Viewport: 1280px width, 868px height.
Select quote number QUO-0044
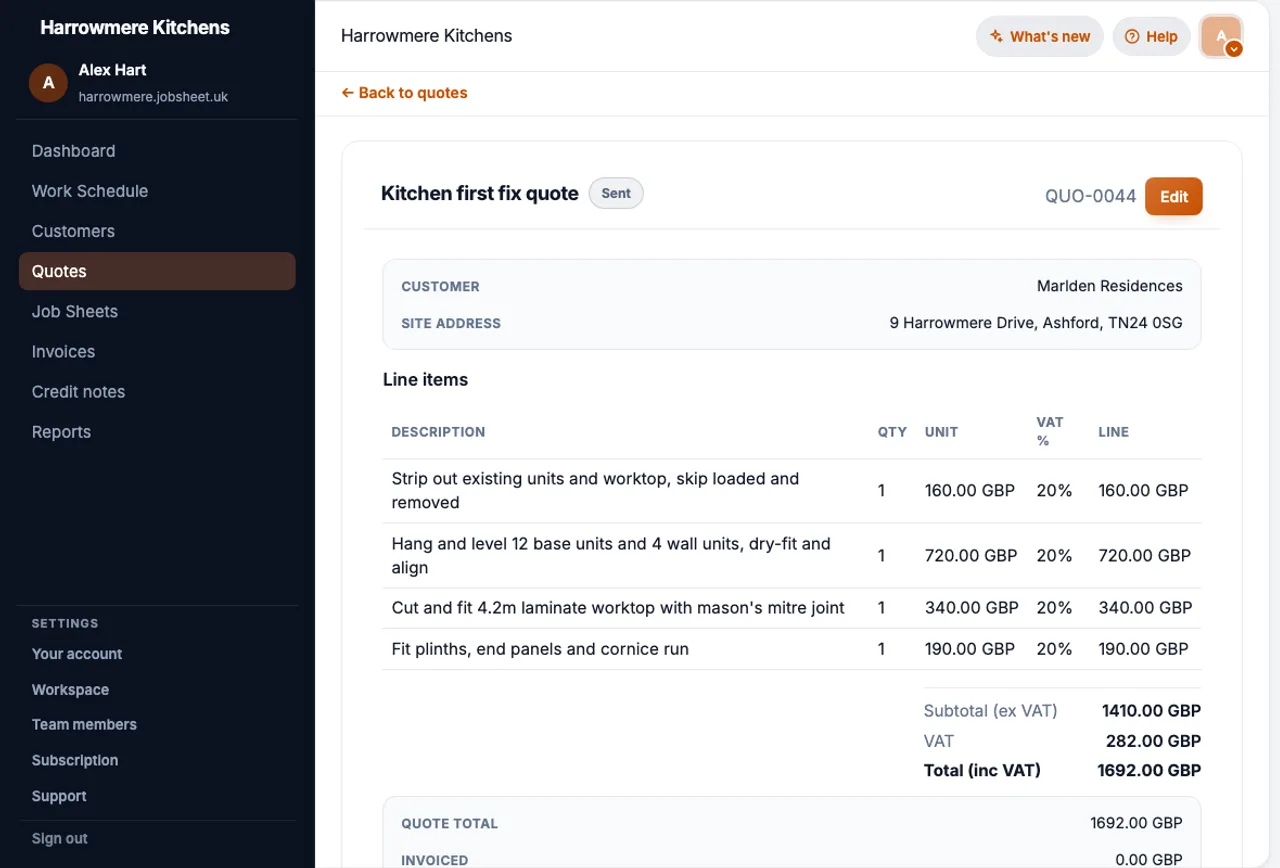[x=1091, y=196]
